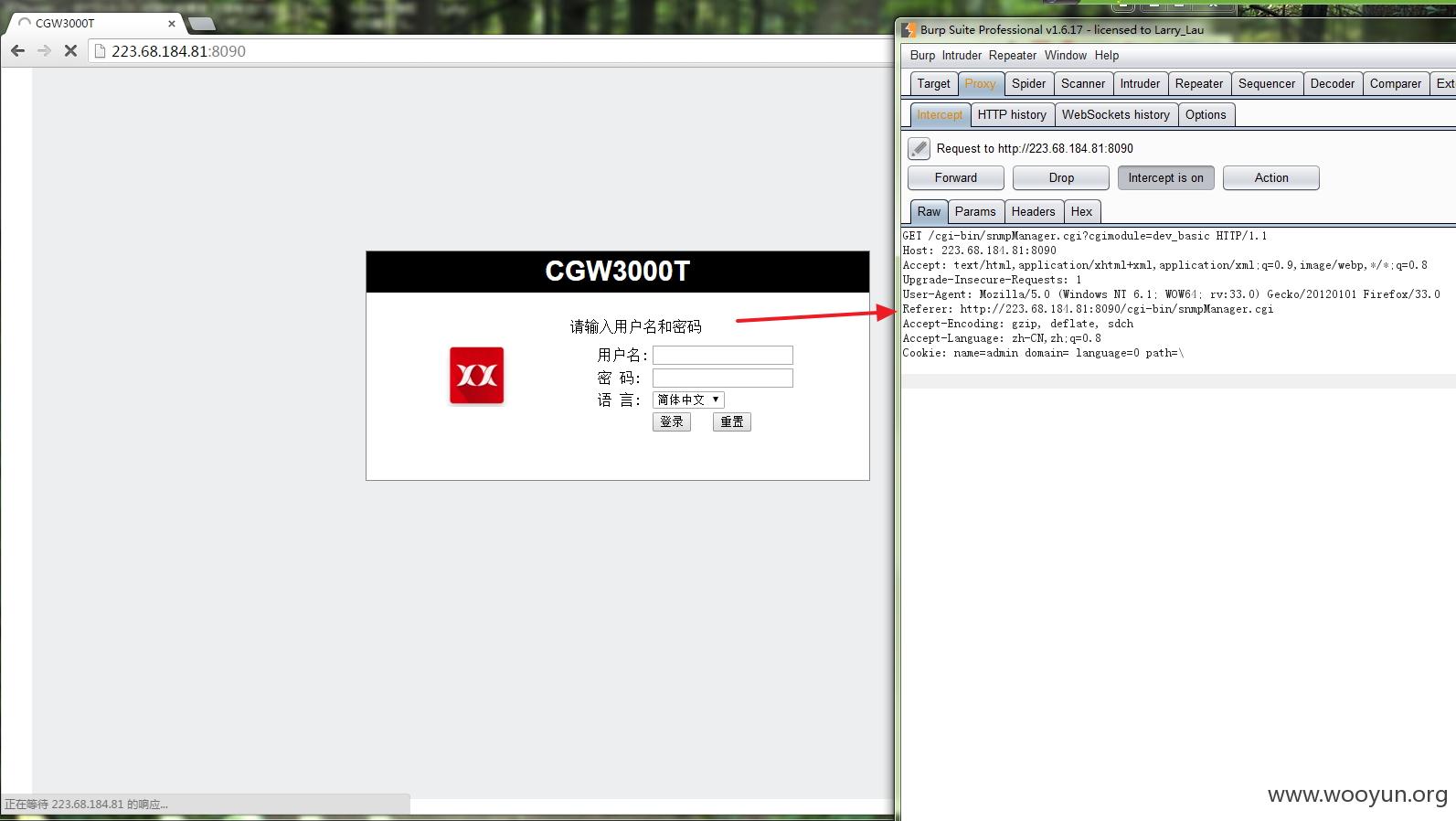Click the Upgrade-Insecure-Requests header line
Viewport: 1456px width, 821px height.
pos(992,280)
